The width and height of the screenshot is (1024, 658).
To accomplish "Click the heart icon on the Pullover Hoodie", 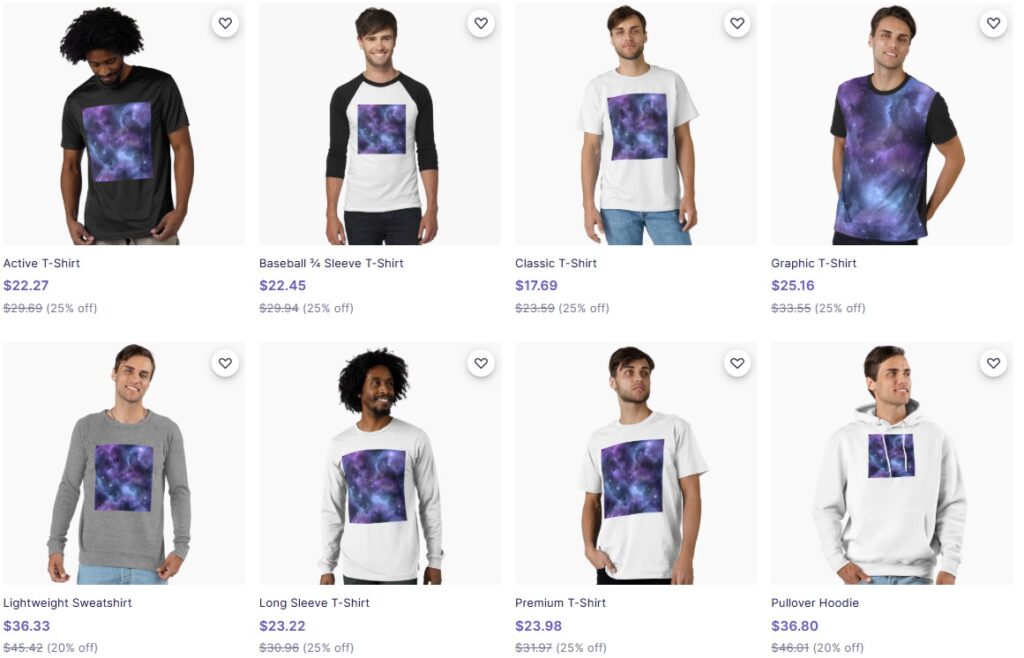I will click(993, 363).
